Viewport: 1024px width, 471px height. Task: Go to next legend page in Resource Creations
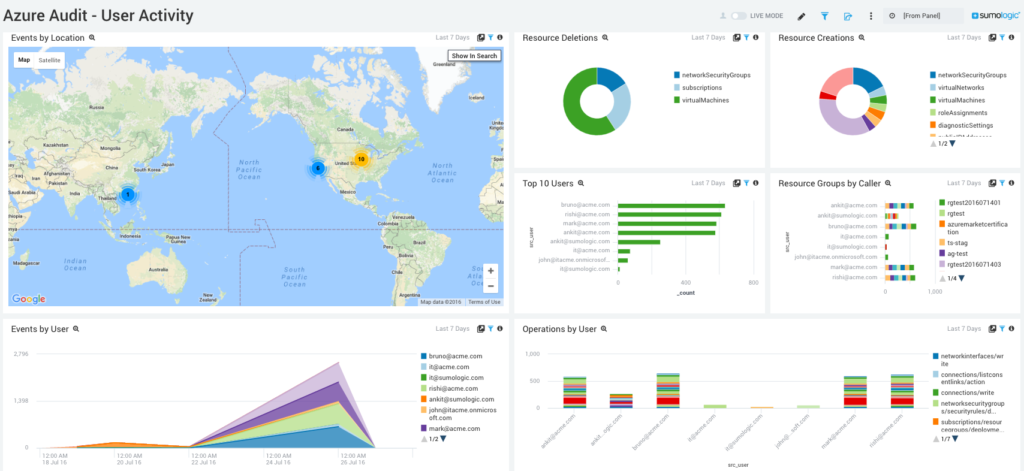click(x=953, y=144)
